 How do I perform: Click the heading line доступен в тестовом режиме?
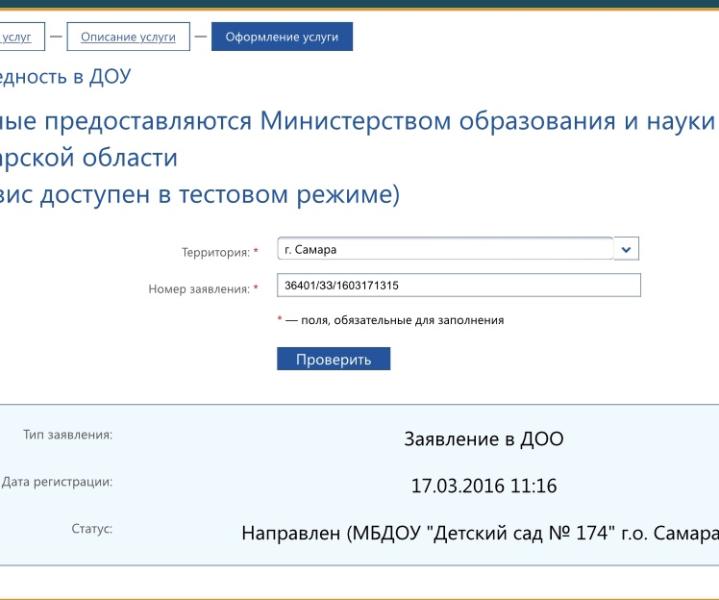click(x=200, y=194)
